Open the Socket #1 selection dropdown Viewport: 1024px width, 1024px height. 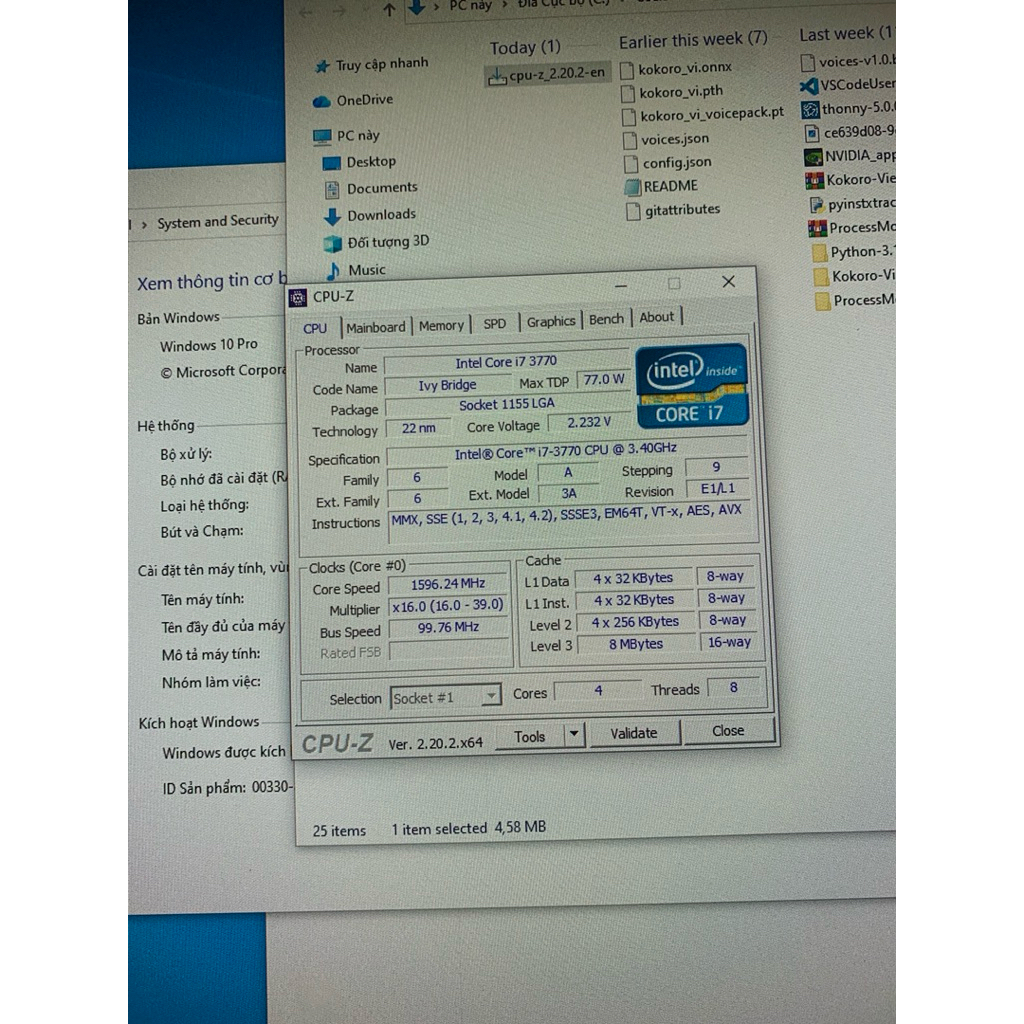click(445, 697)
